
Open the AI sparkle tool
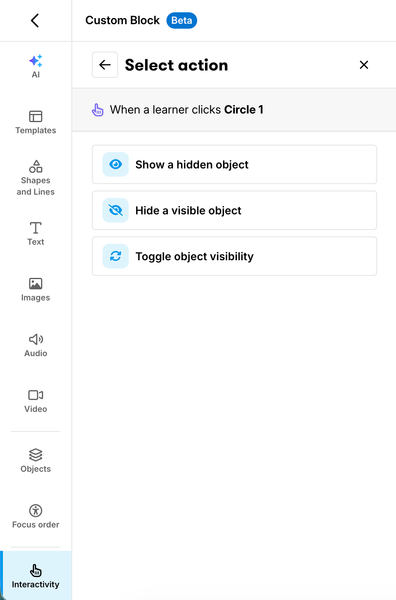(x=36, y=61)
